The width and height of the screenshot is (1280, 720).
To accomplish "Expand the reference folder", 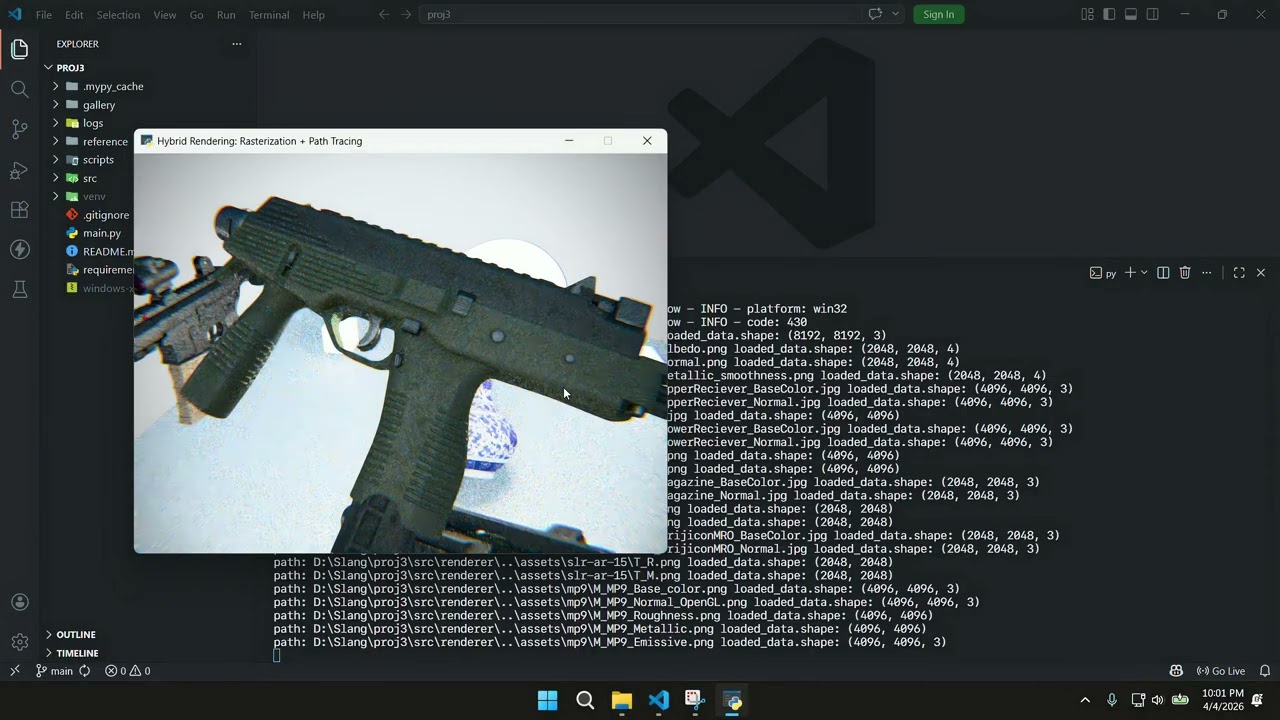I will [x=88, y=141].
